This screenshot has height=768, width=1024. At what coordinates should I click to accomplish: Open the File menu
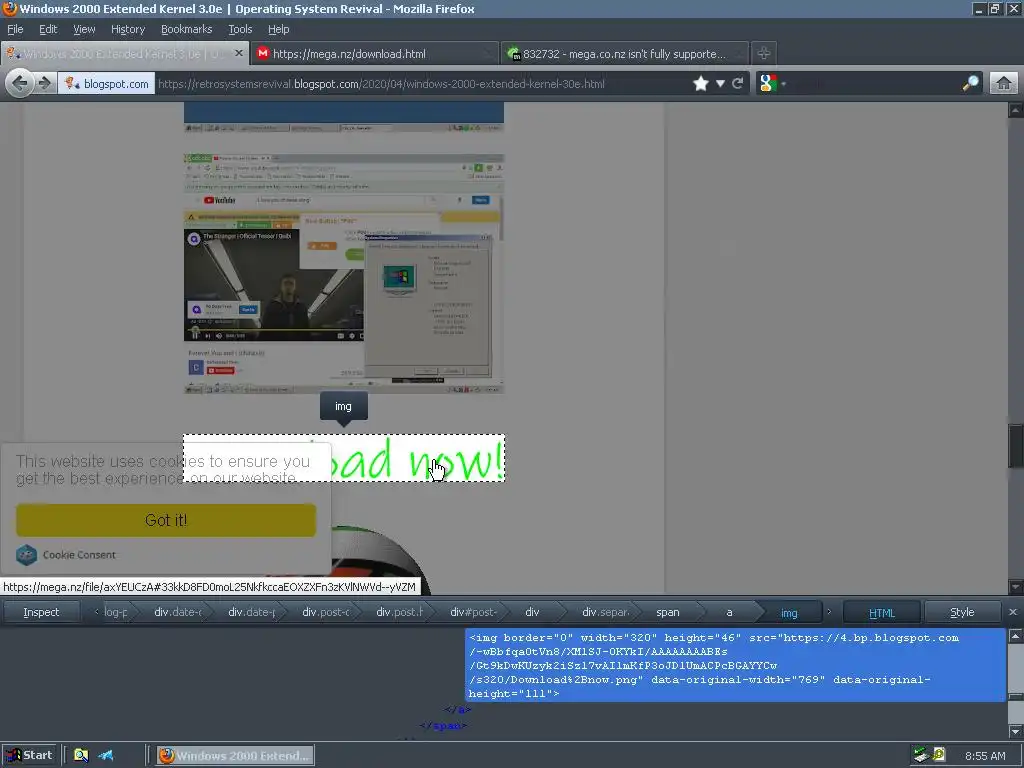[15, 29]
